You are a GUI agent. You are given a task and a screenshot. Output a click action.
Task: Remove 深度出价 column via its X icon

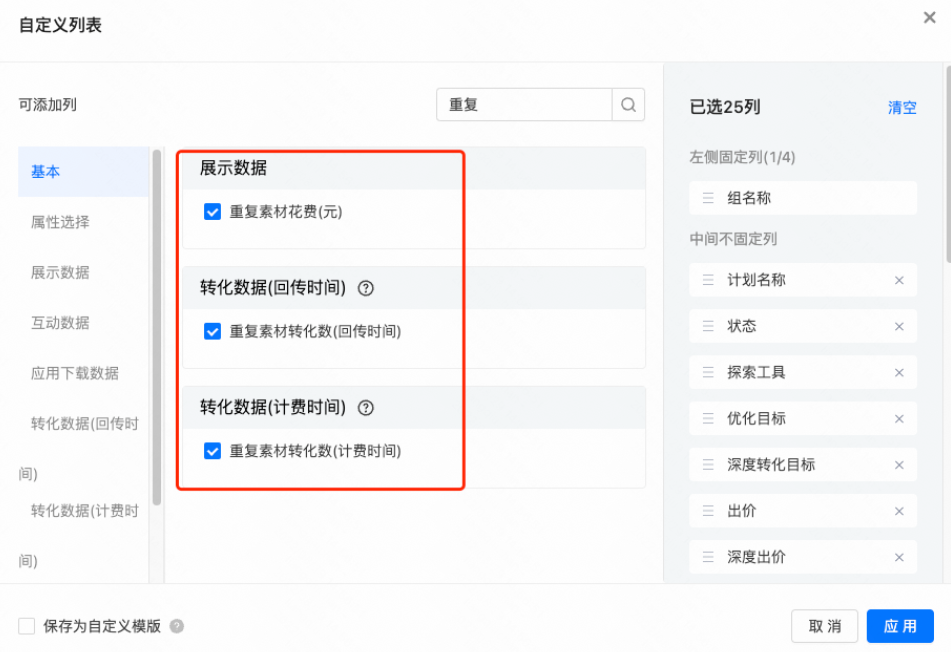click(x=899, y=556)
